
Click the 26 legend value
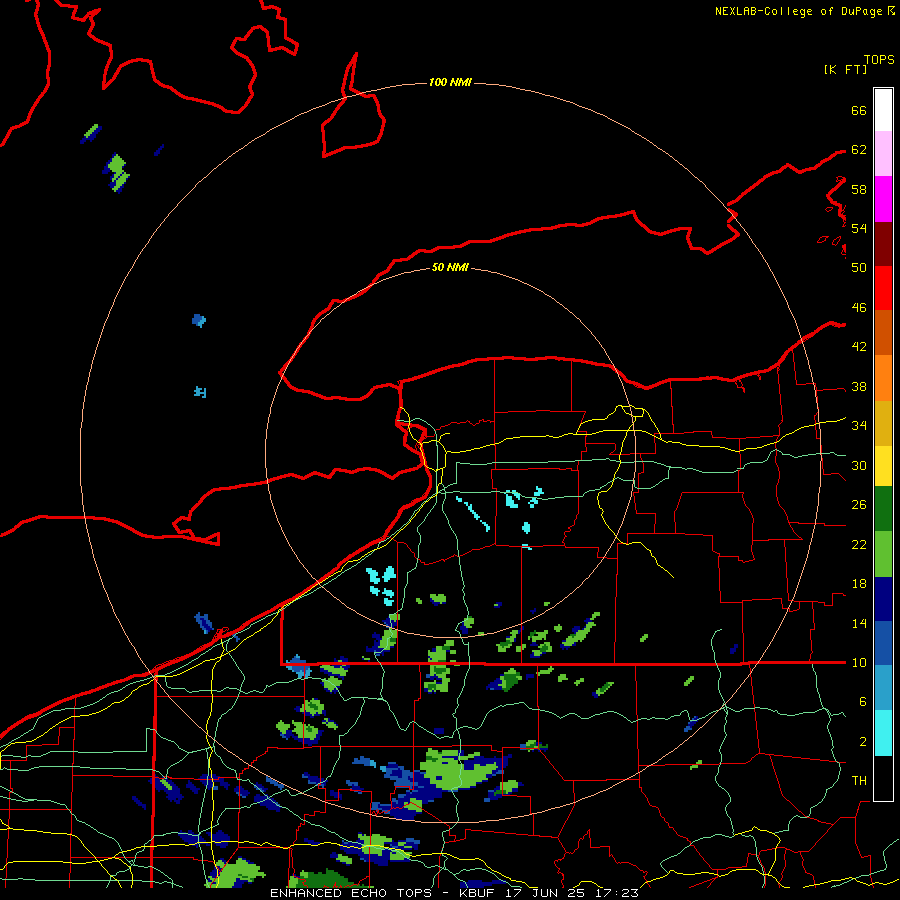[x=859, y=505]
